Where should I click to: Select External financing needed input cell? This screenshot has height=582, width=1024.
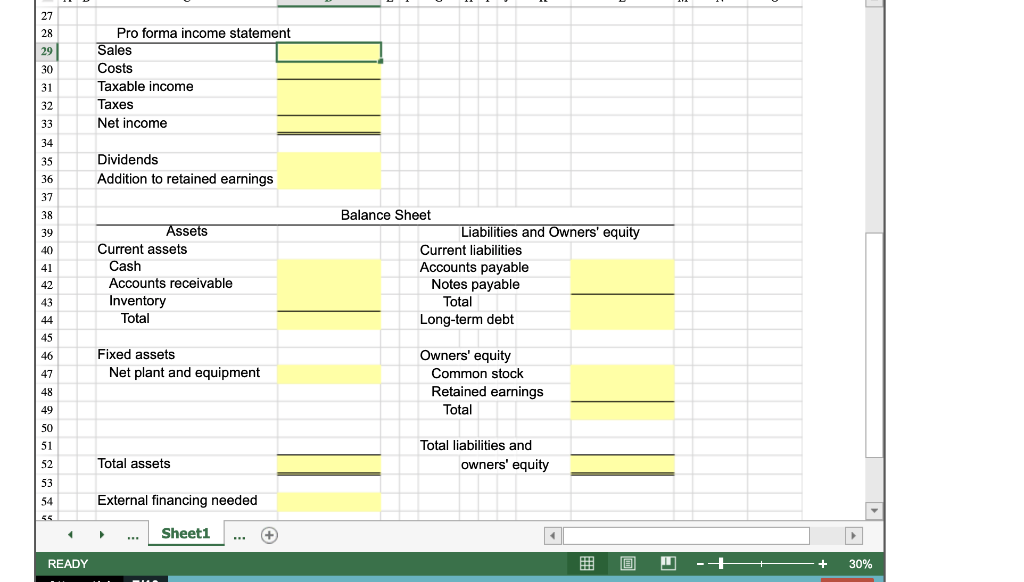coord(328,502)
